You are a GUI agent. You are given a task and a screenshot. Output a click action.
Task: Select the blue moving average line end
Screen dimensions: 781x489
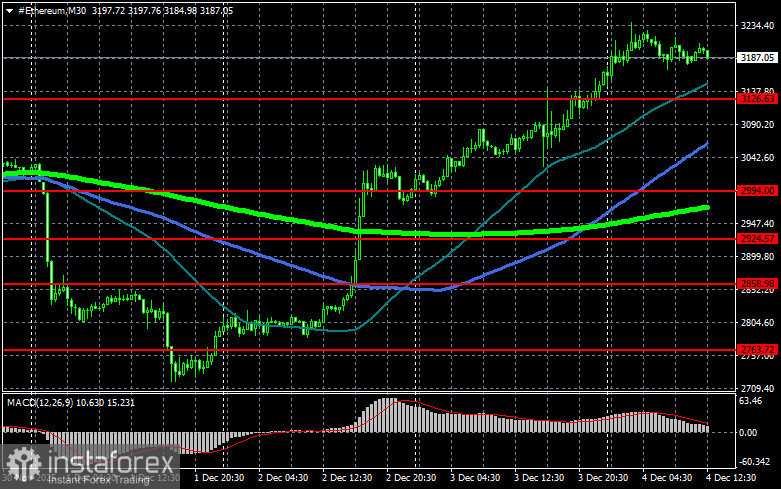(706, 144)
